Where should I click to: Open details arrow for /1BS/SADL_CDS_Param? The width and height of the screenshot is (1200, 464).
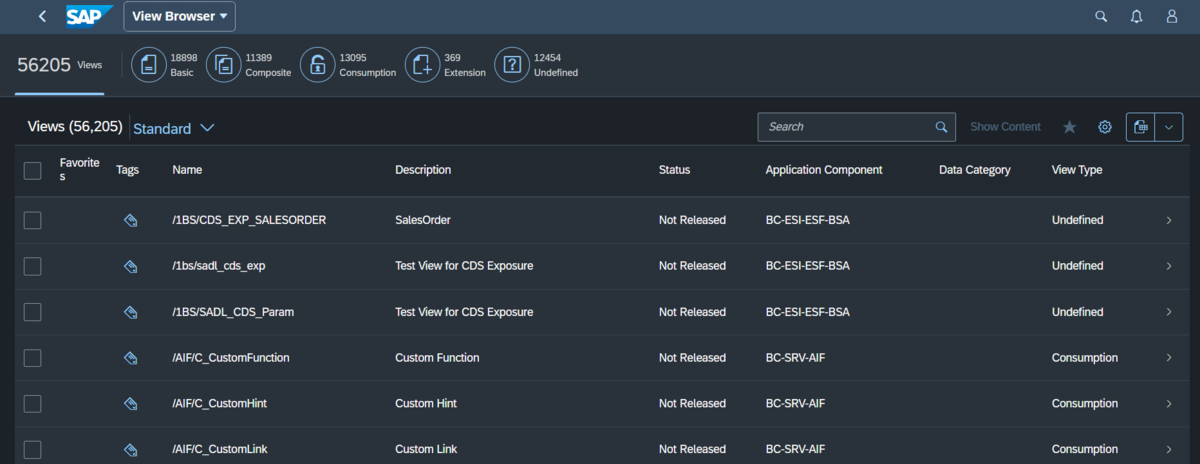1169,312
